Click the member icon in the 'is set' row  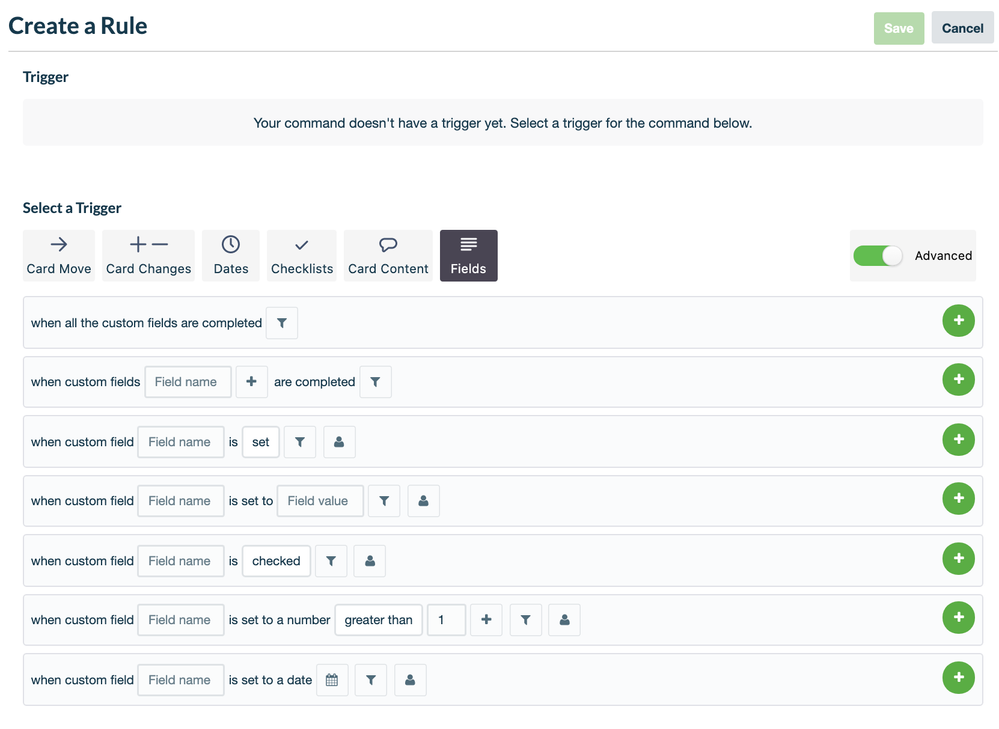[x=339, y=441]
